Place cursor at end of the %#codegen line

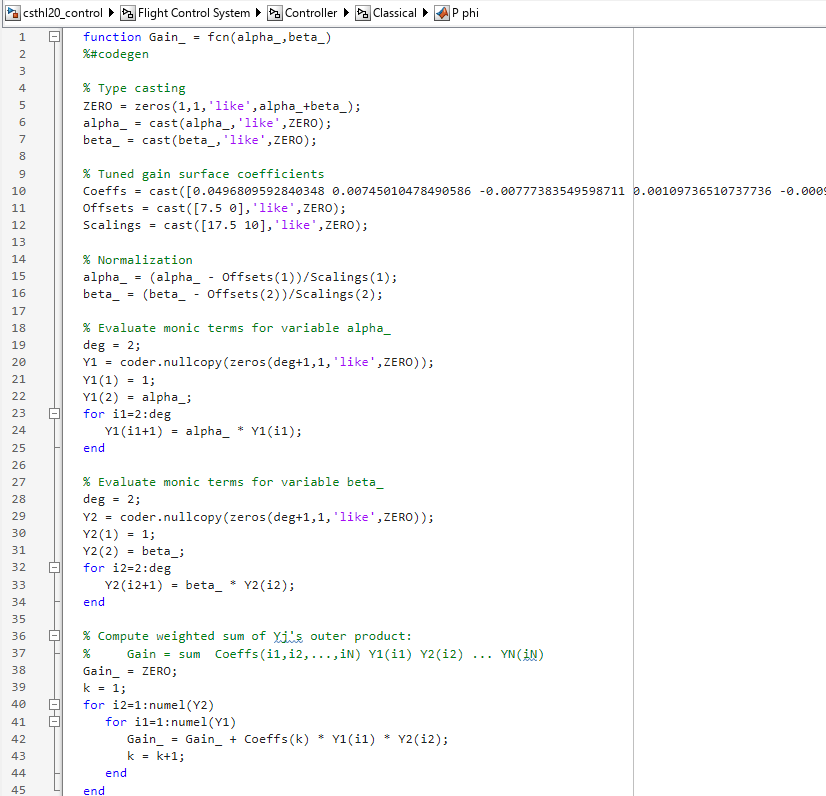pos(152,54)
